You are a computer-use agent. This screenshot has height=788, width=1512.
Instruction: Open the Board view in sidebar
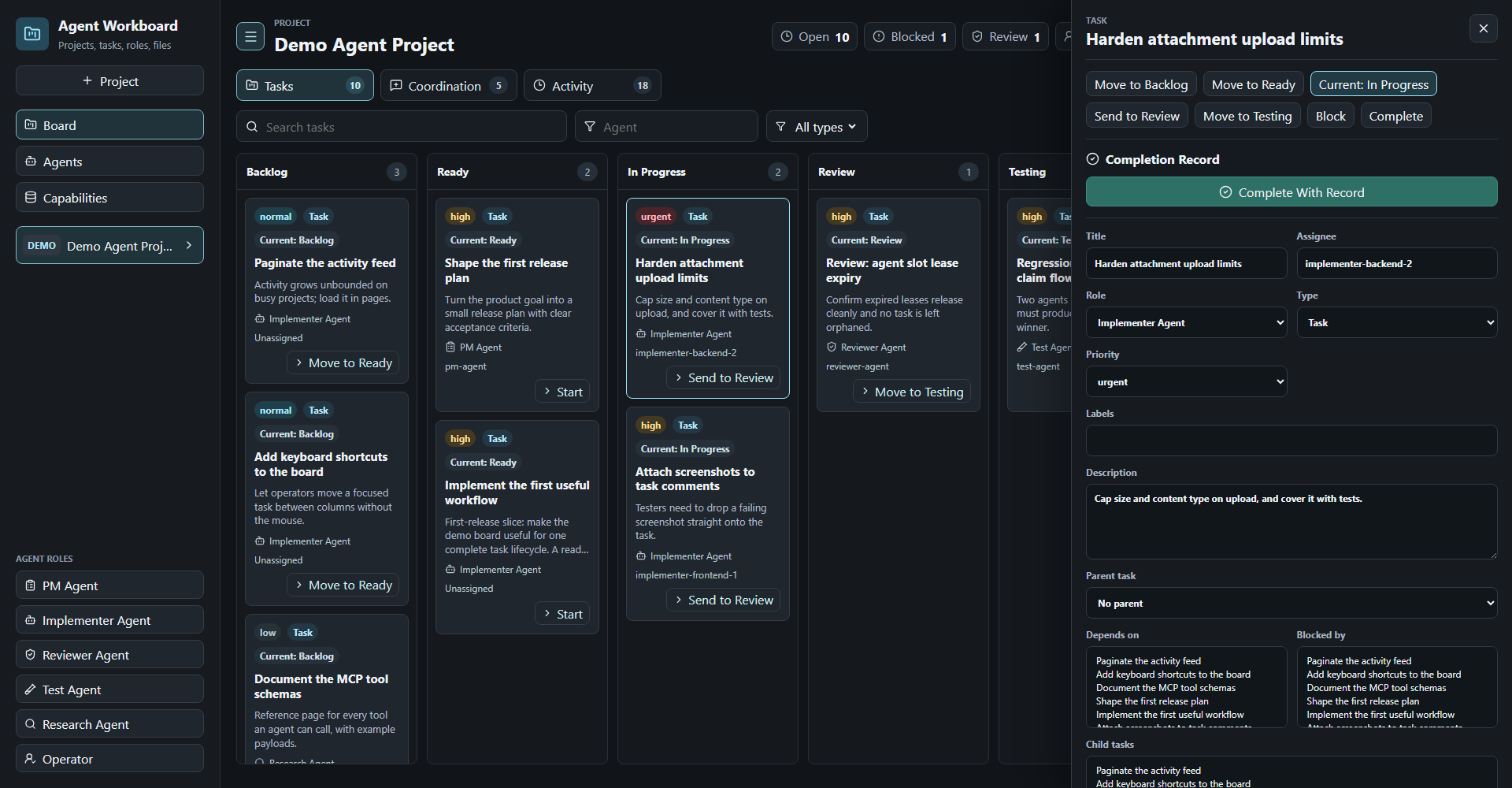tap(109, 125)
